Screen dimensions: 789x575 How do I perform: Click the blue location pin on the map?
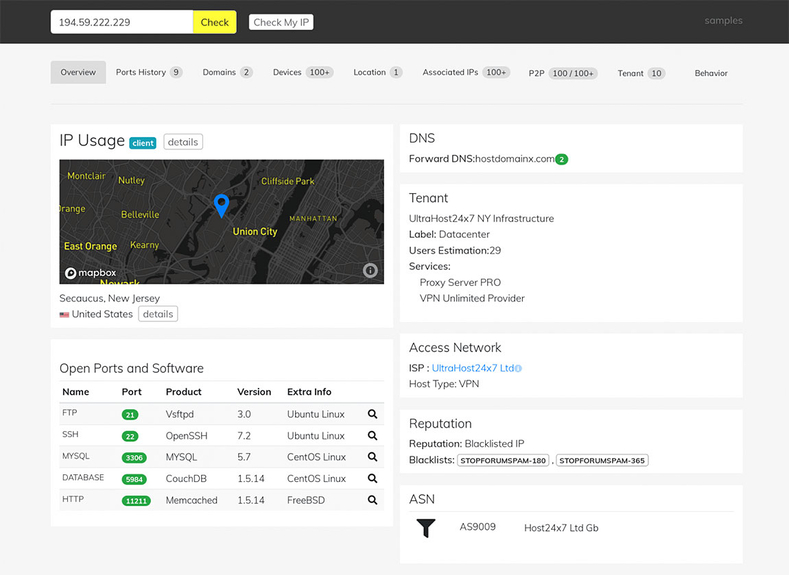click(221, 206)
